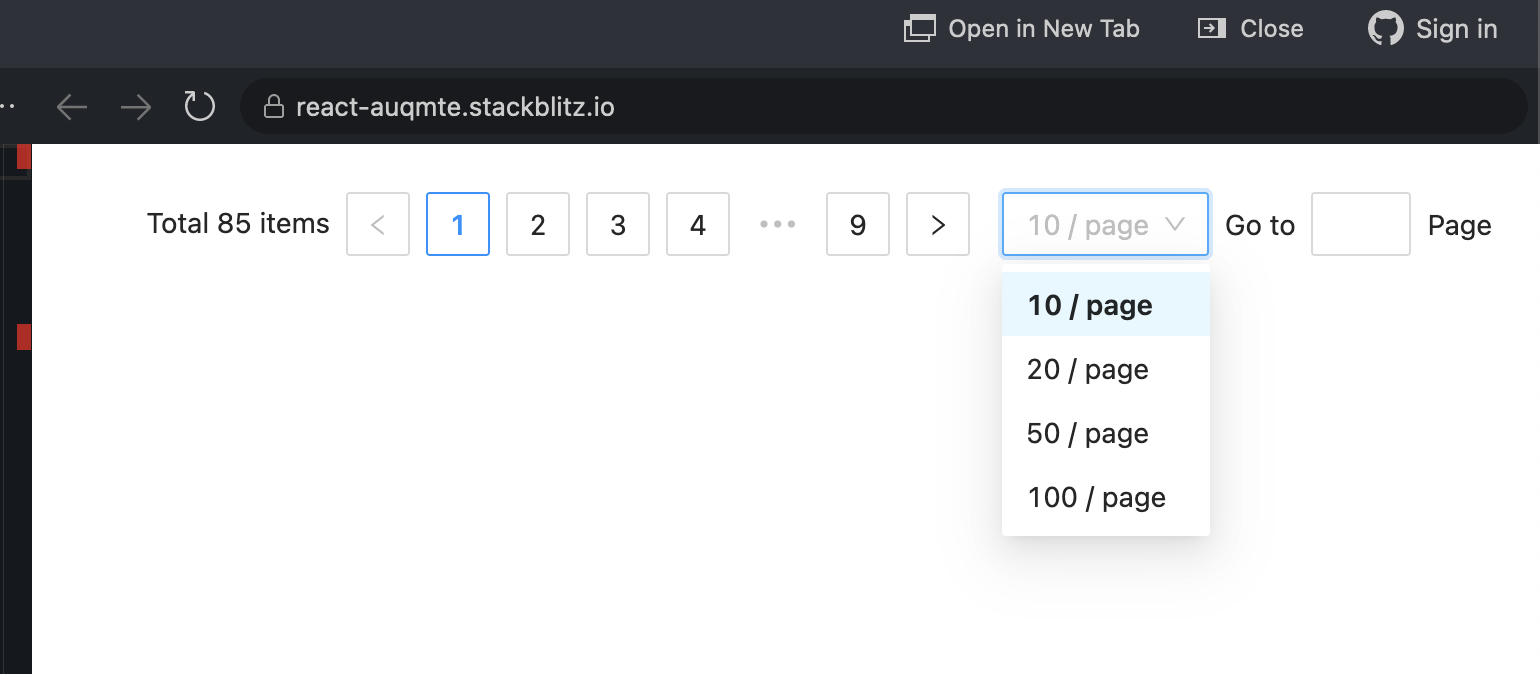Select 100 / page from the dropdown
The width and height of the screenshot is (1540, 674).
[x=1096, y=497]
